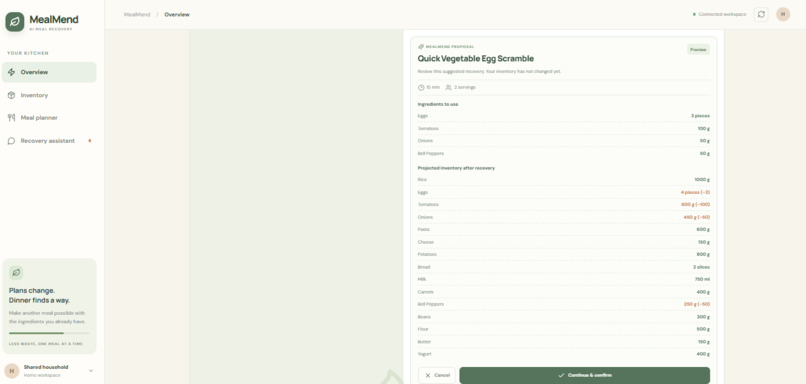
Task: Open the Overview lightning icon in sidebar
Action: (11, 72)
